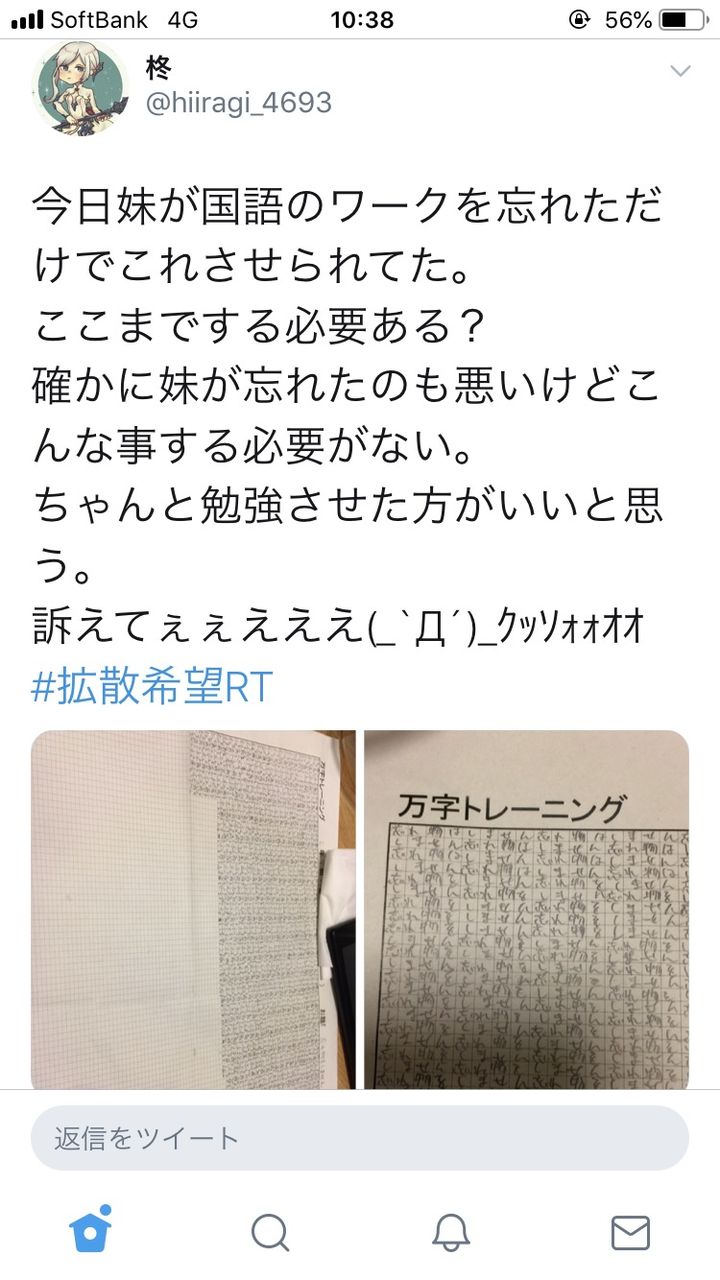Viewport: 720px width, 1280px height.
Task: Open the left graph paper photo
Action: 193,909
